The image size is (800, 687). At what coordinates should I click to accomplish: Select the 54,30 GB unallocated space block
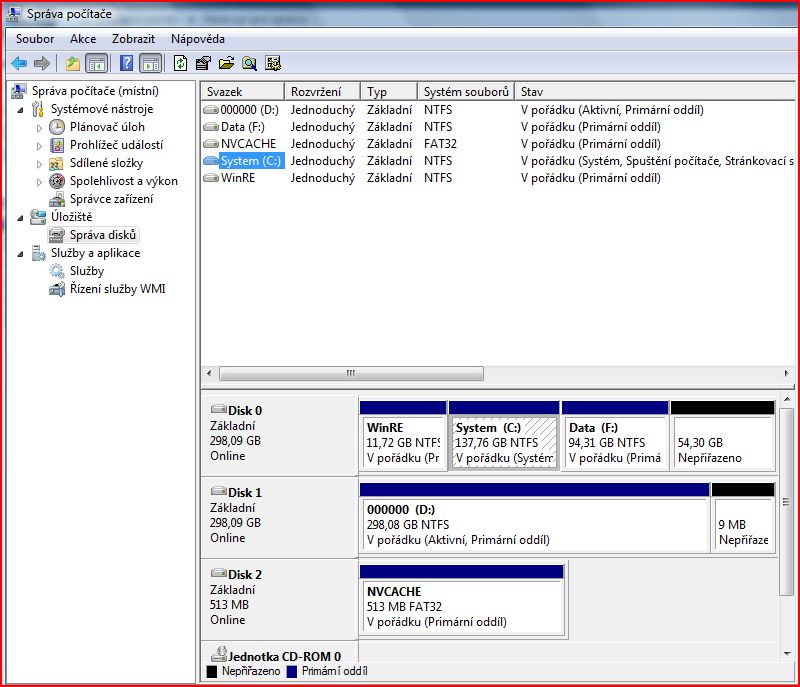pyautogui.click(x=722, y=442)
